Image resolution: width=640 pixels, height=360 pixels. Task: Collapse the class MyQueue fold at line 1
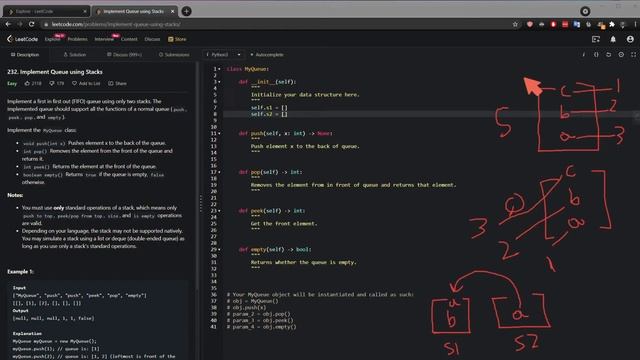pyautogui.click(x=219, y=69)
